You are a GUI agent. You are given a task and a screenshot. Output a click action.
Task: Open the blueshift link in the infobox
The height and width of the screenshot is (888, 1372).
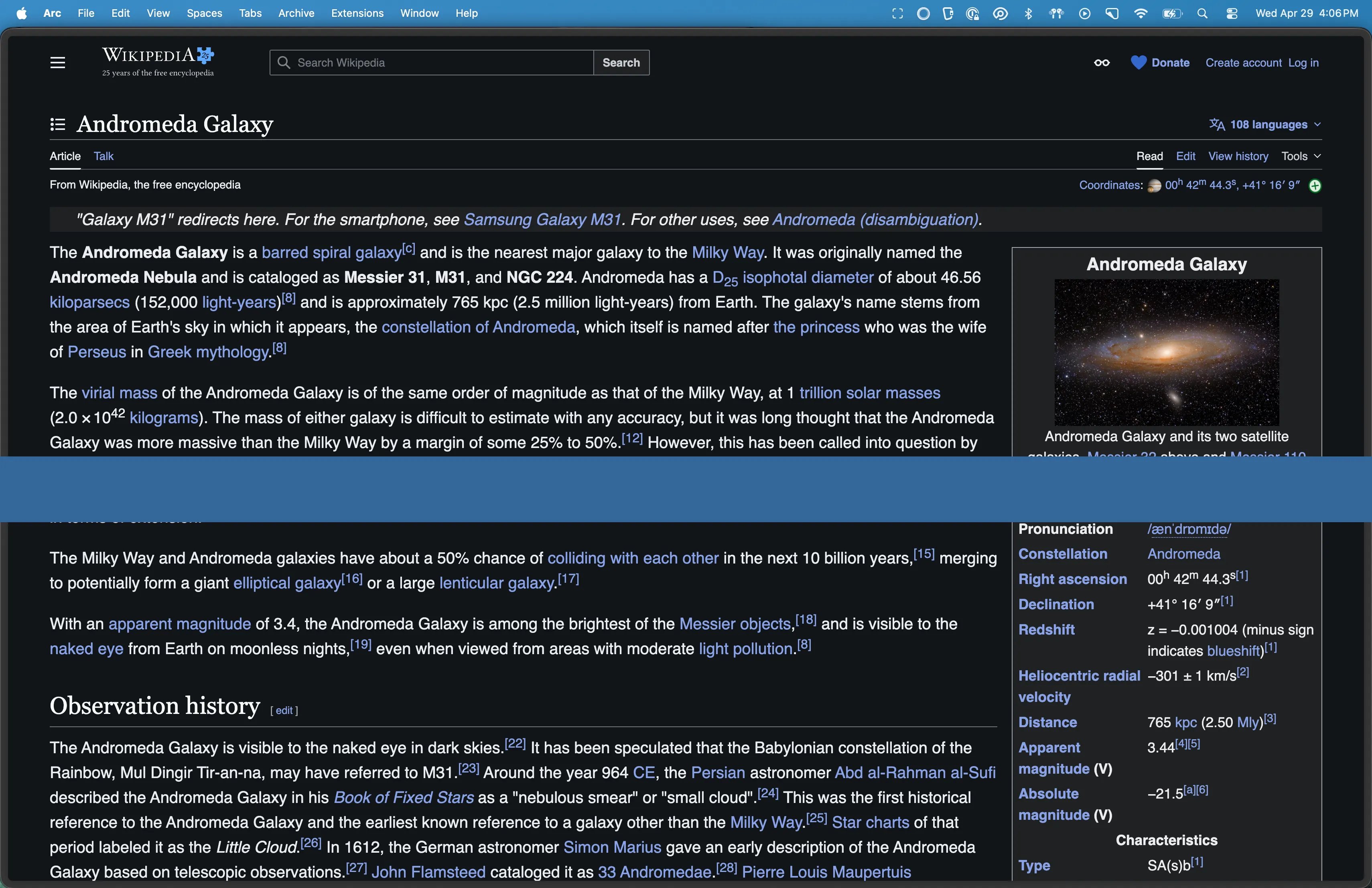point(1233,651)
